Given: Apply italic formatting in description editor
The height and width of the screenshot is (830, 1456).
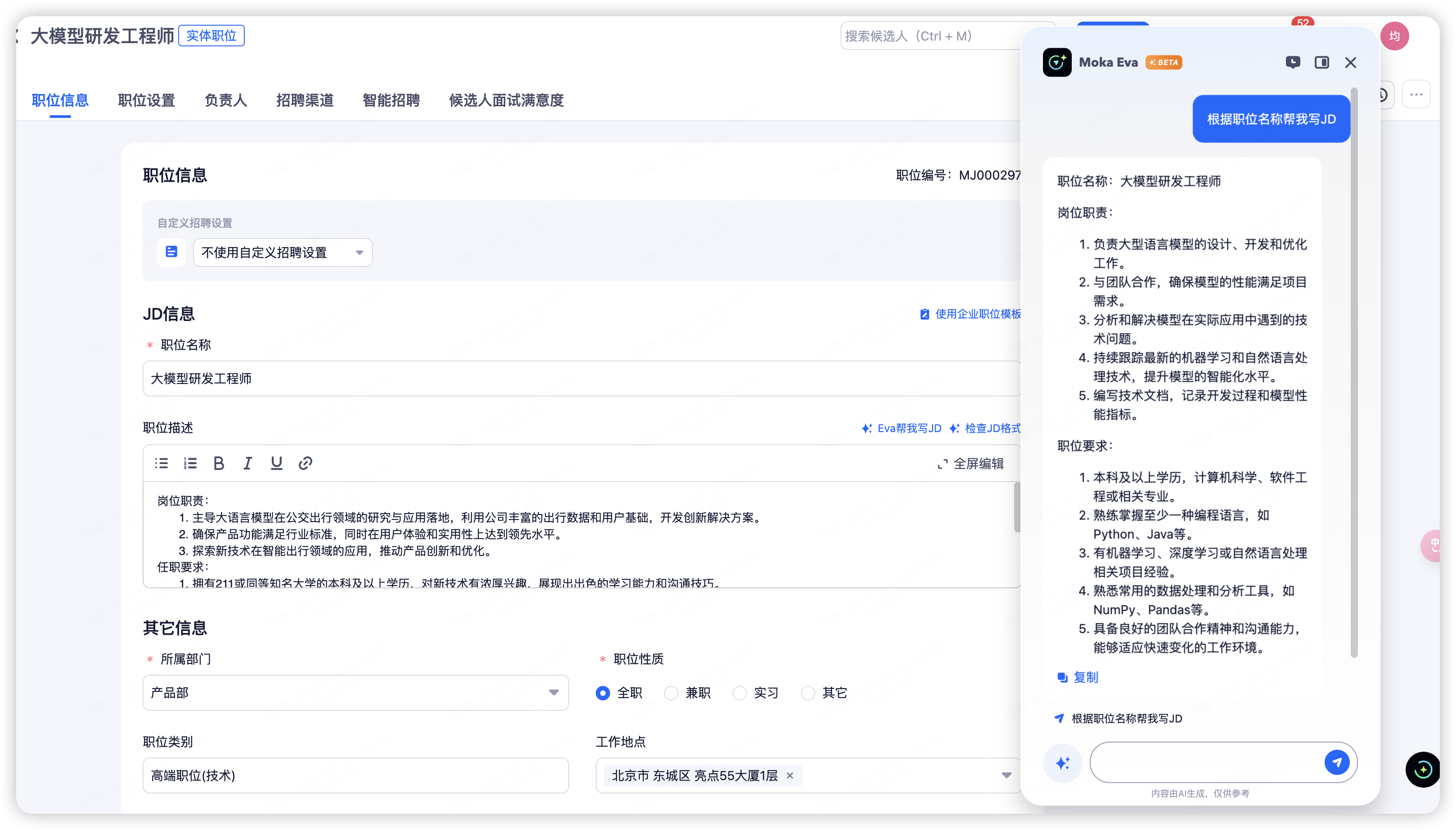Looking at the screenshot, I should [x=247, y=463].
